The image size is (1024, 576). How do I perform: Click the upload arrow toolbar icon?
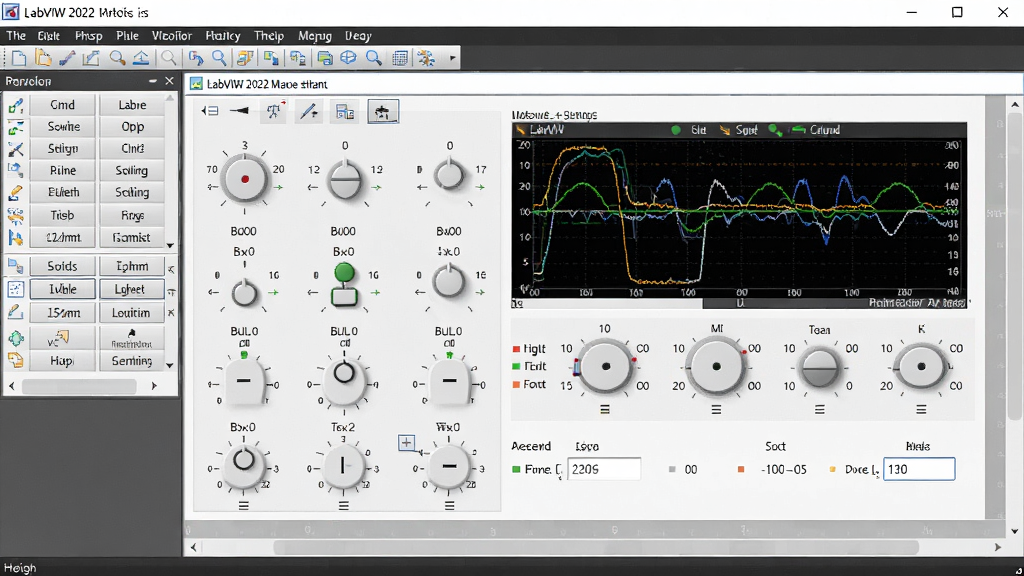pyautogui.click(x=141, y=58)
